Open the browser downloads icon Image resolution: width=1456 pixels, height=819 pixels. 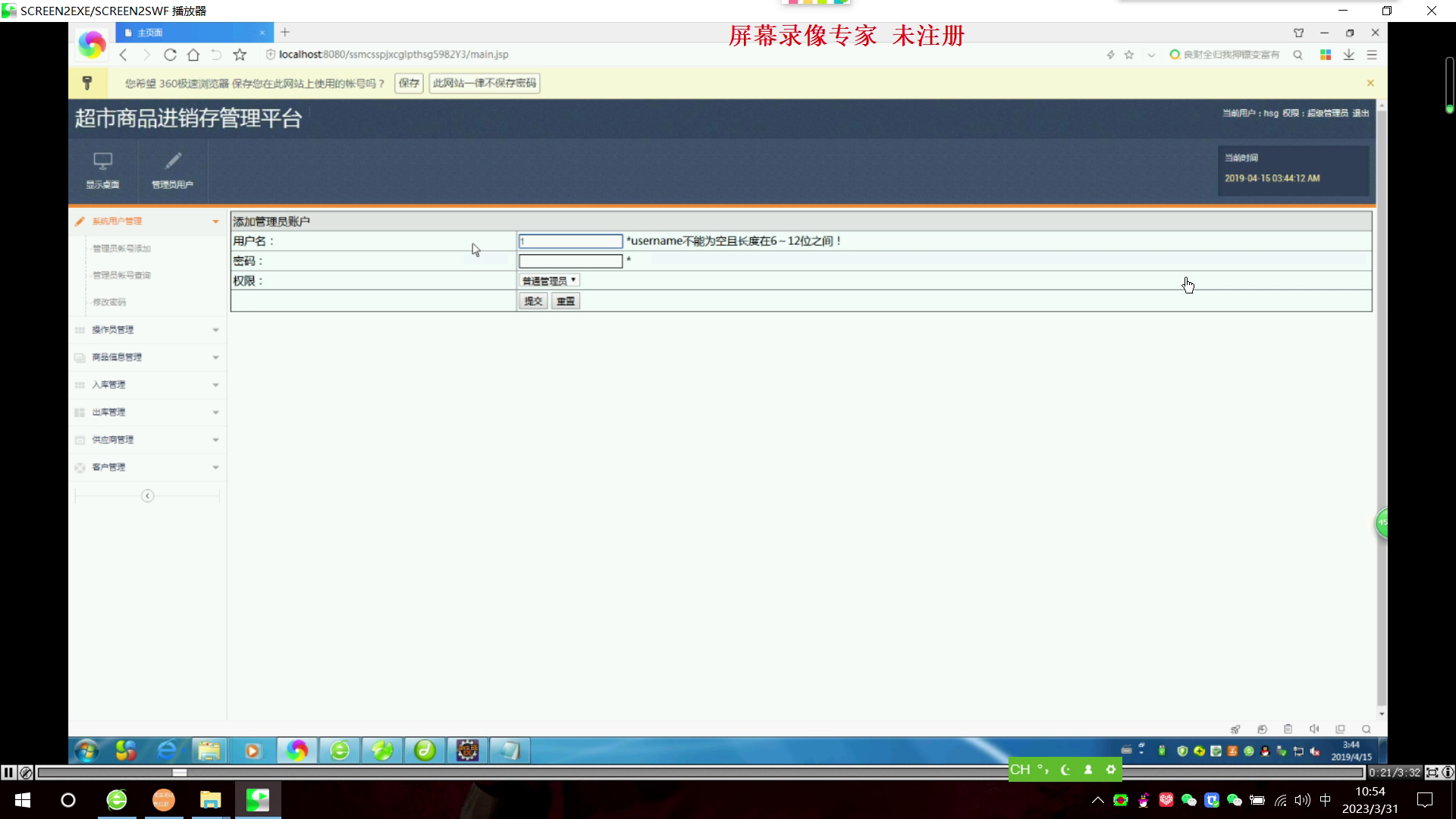coord(1349,55)
